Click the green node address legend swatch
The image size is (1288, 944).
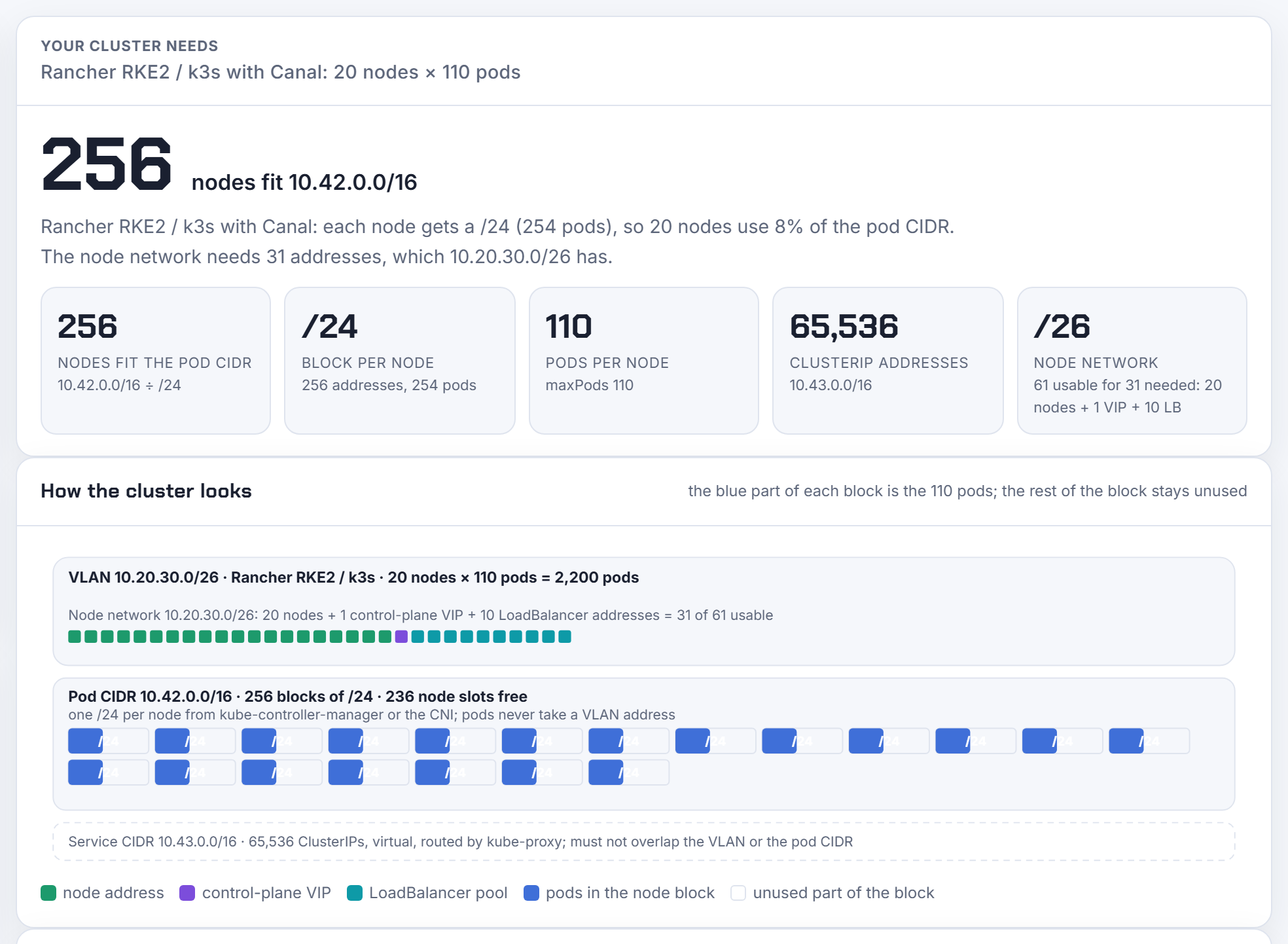(48, 893)
